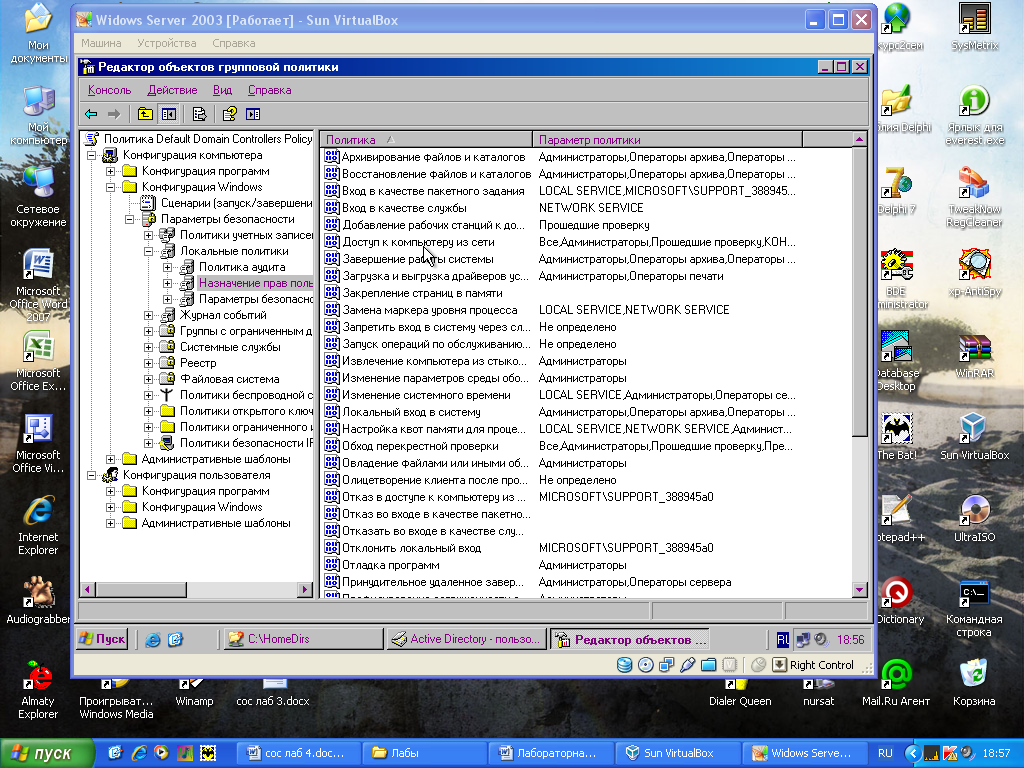Open Sun VirtualBox desktop icon
The width and height of the screenshot is (1024, 768).
[x=974, y=437]
